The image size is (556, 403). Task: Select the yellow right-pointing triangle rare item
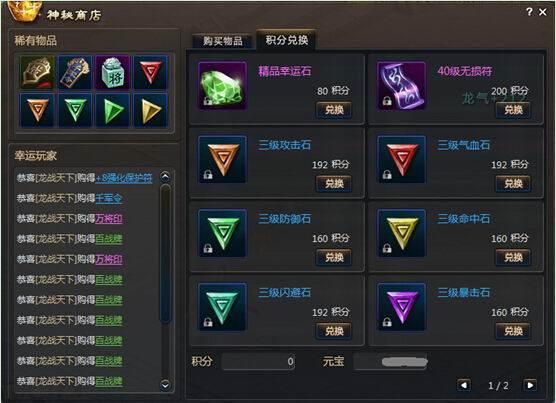click(150, 110)
